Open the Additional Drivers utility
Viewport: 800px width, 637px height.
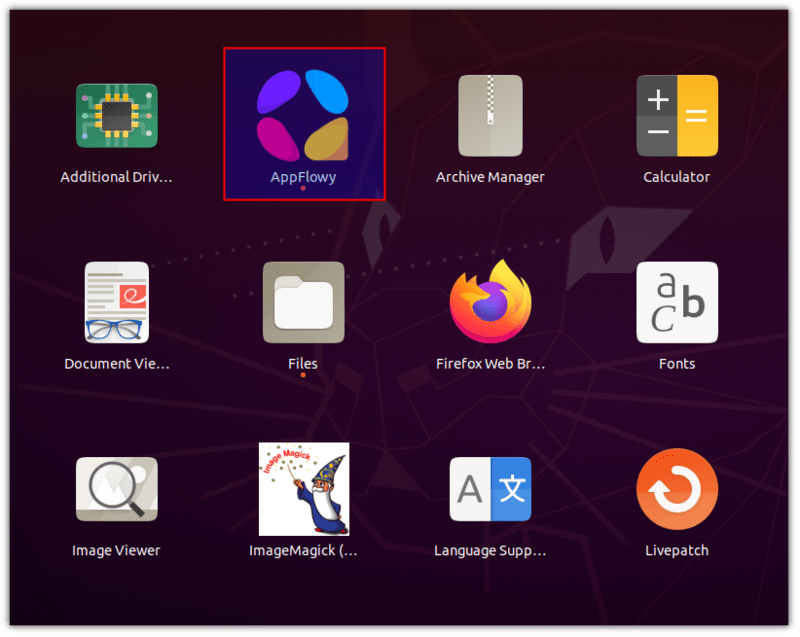117,116
